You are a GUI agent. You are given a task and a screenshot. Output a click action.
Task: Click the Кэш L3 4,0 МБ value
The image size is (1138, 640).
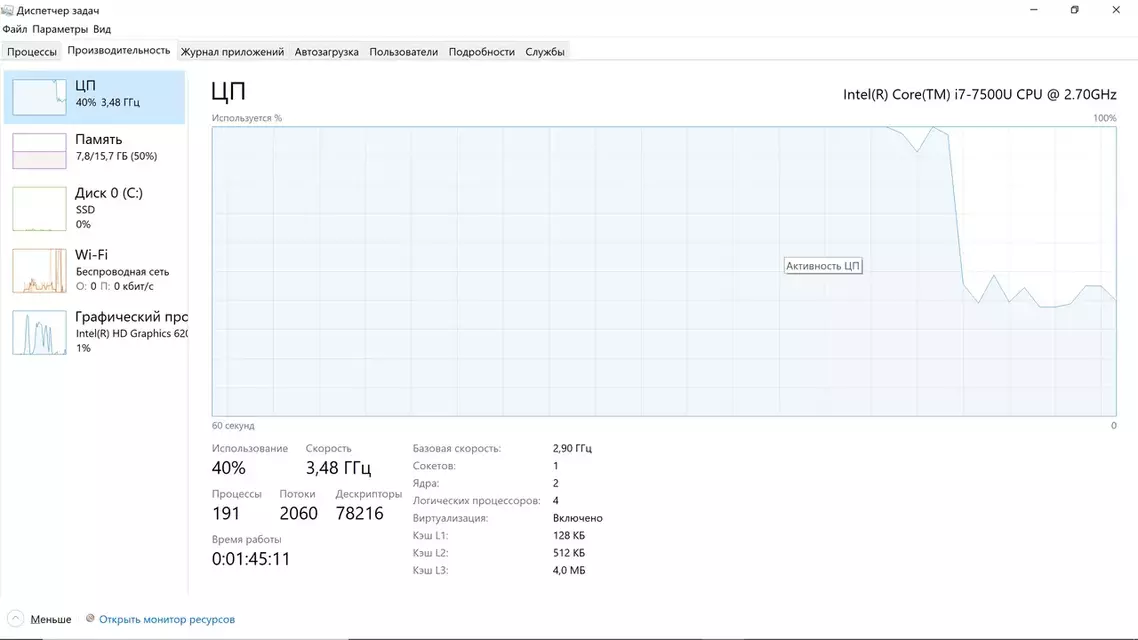(x=569, y=570)
